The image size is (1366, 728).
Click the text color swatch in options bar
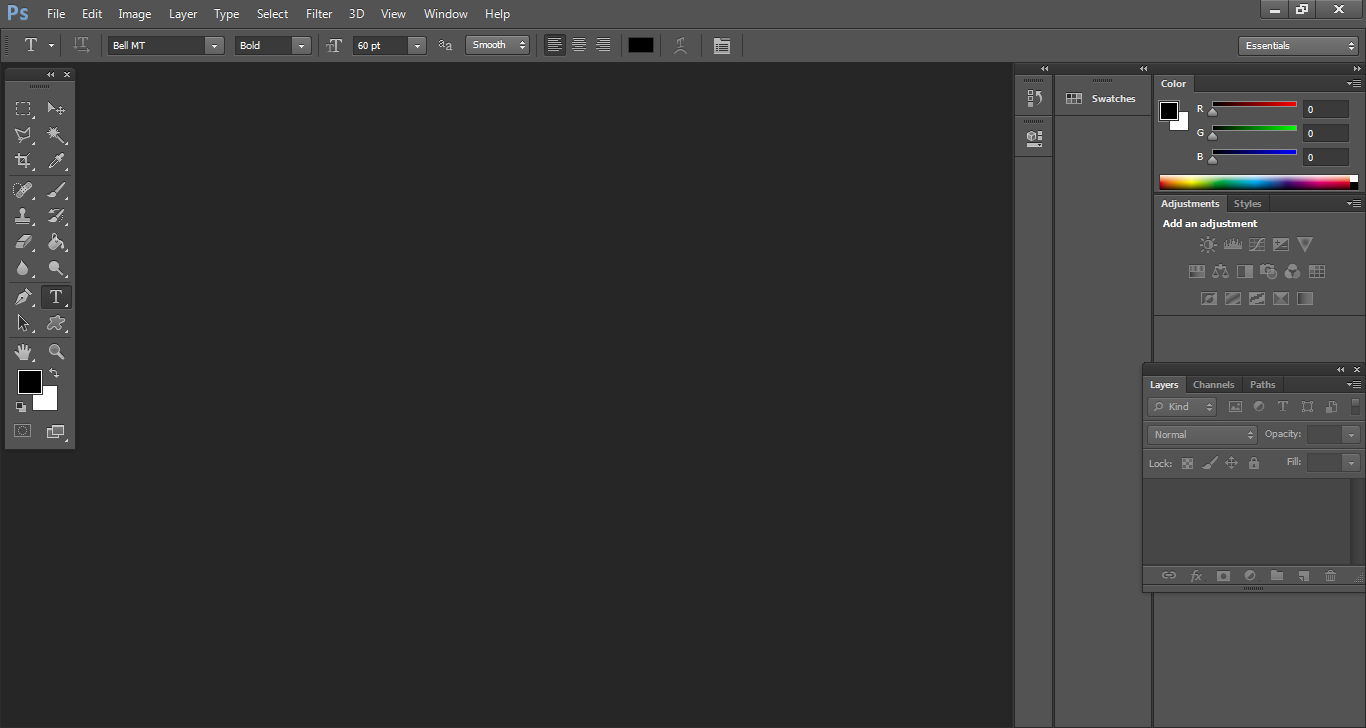pyautogui.click(x=641, y=45)
